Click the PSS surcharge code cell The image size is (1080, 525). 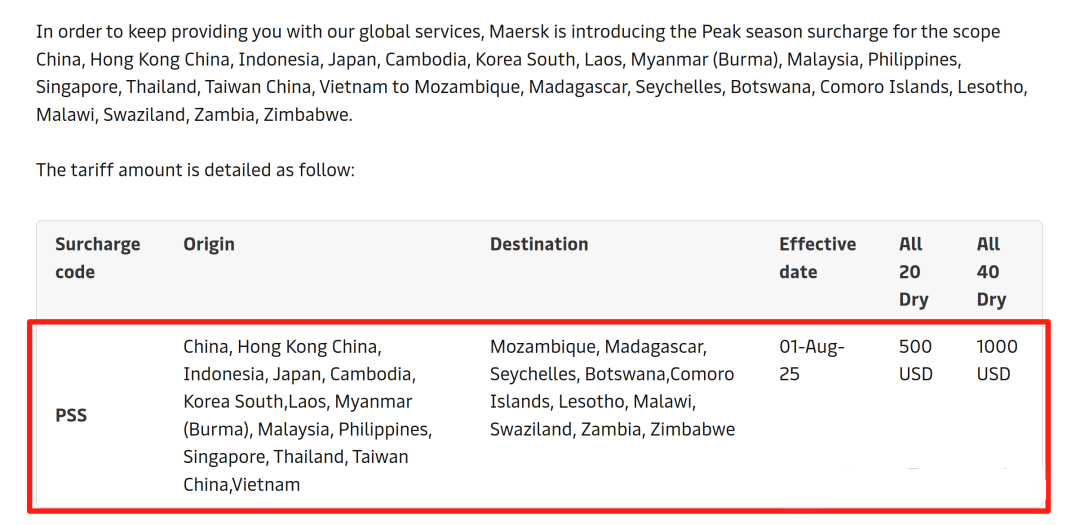click(x=71, y=416)
